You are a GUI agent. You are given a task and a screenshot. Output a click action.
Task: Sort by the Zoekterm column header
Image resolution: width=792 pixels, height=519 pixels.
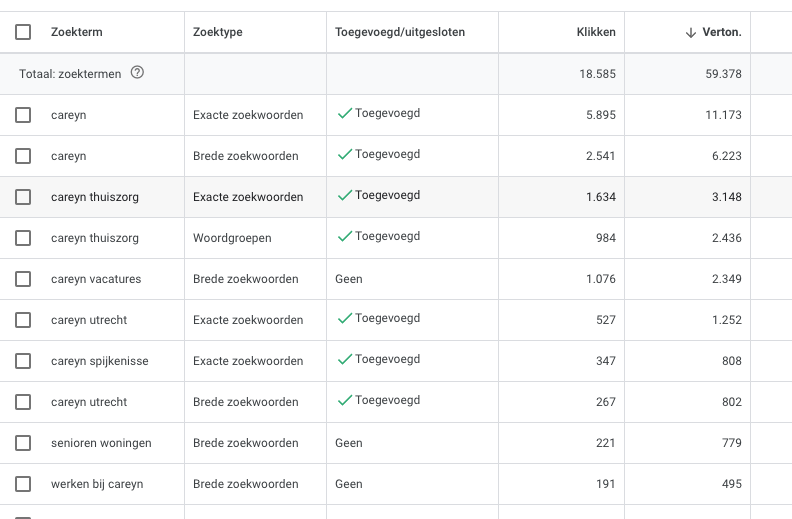click(x=77, y=32)
